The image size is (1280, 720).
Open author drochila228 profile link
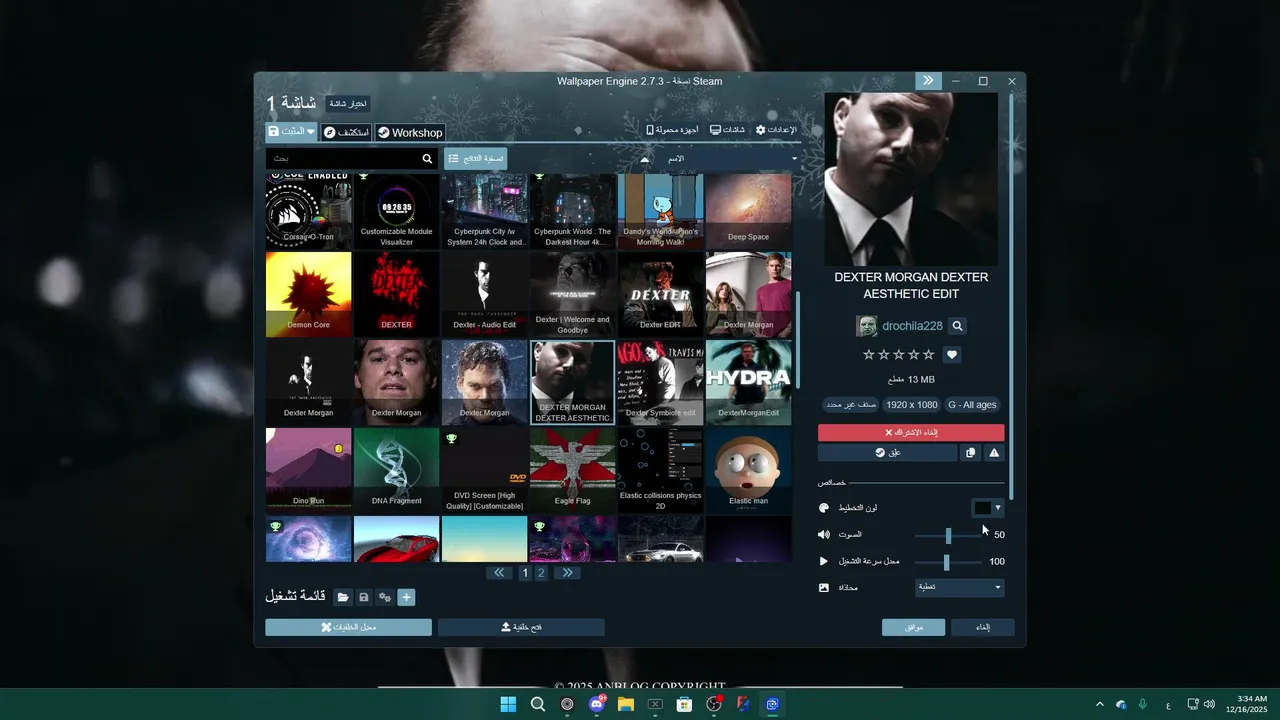pos(912,326)
